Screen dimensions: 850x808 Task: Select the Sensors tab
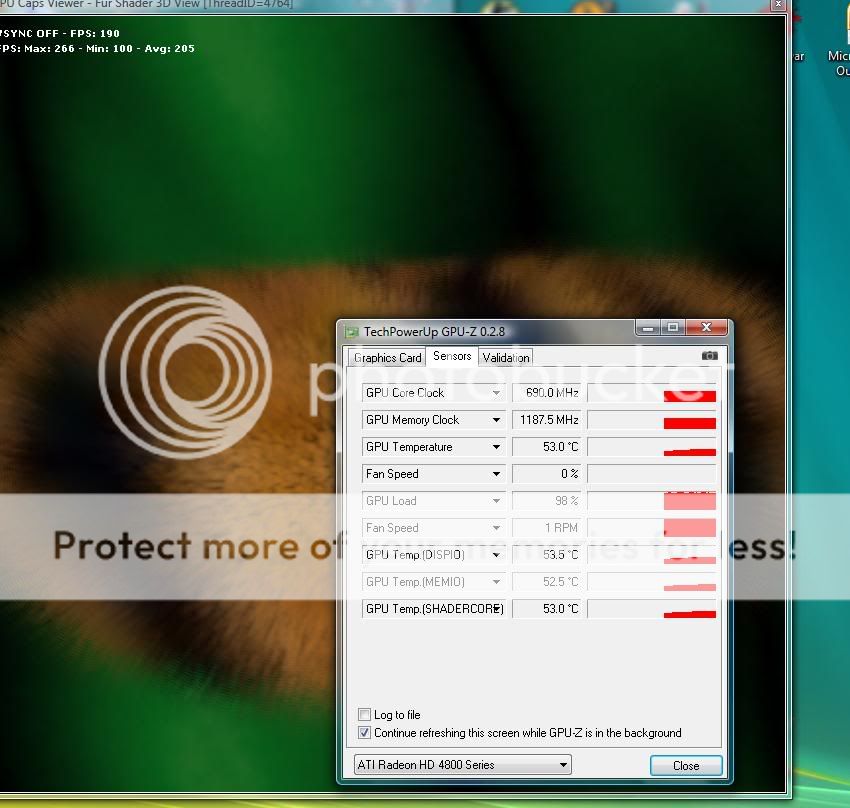click(452, 356)
